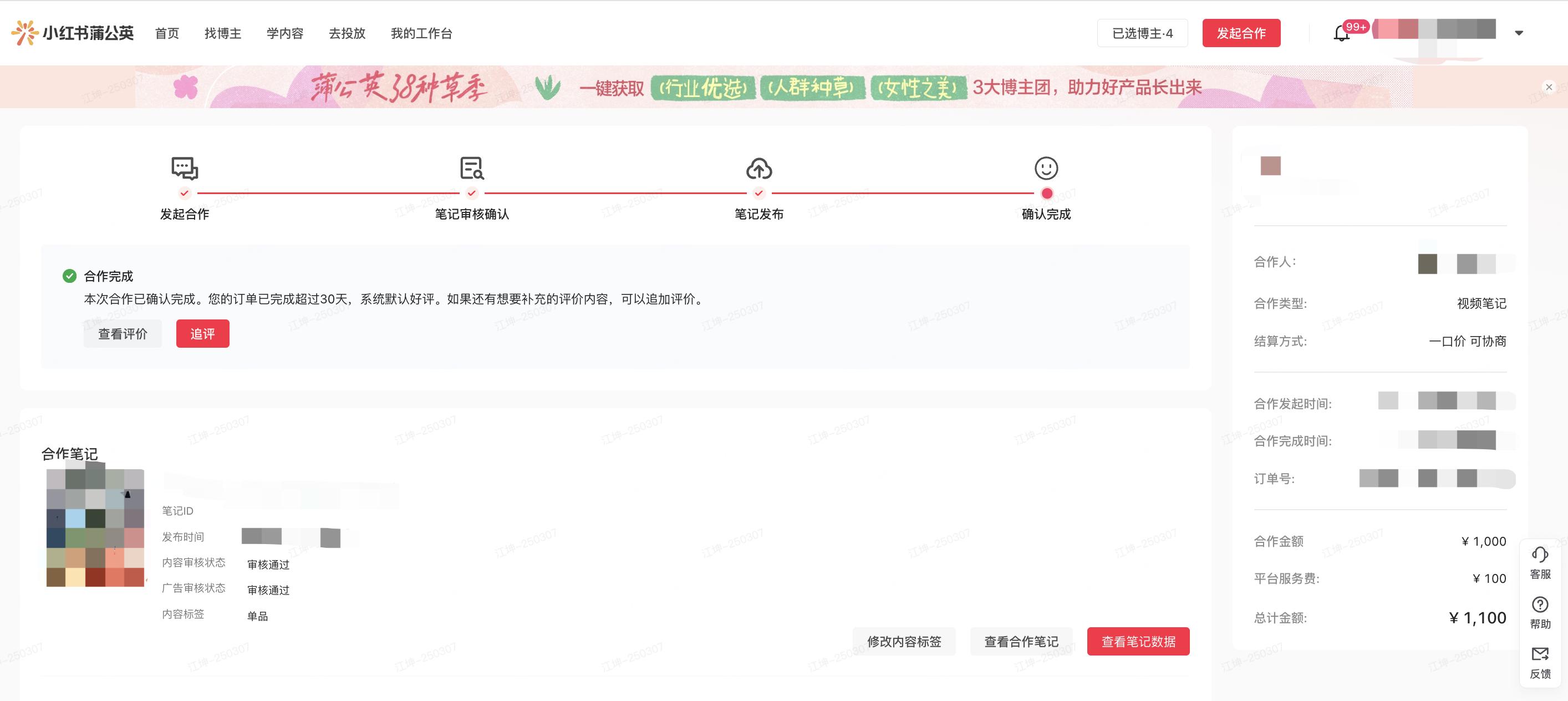Open the 找博主 menu item
The width and height of the screenshot is (1568, 701).
[223, 33]
